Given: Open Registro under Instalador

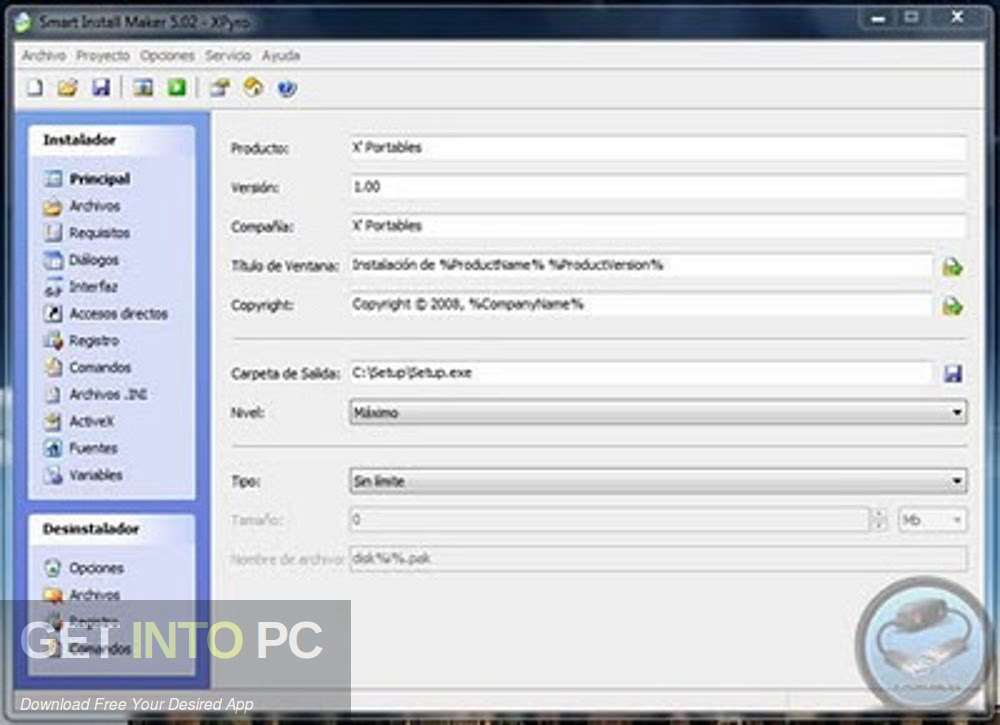Looking at the screenshot, I should point(81,341).
